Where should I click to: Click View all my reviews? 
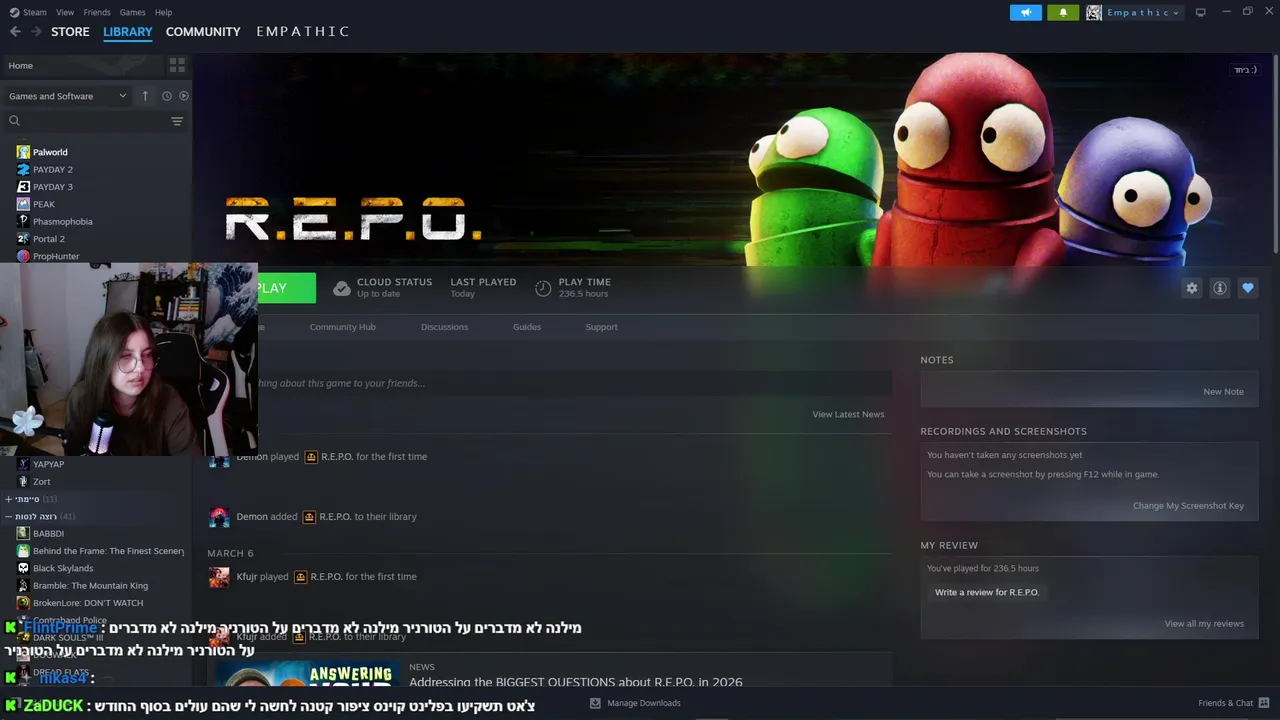tap(1204, 624)
